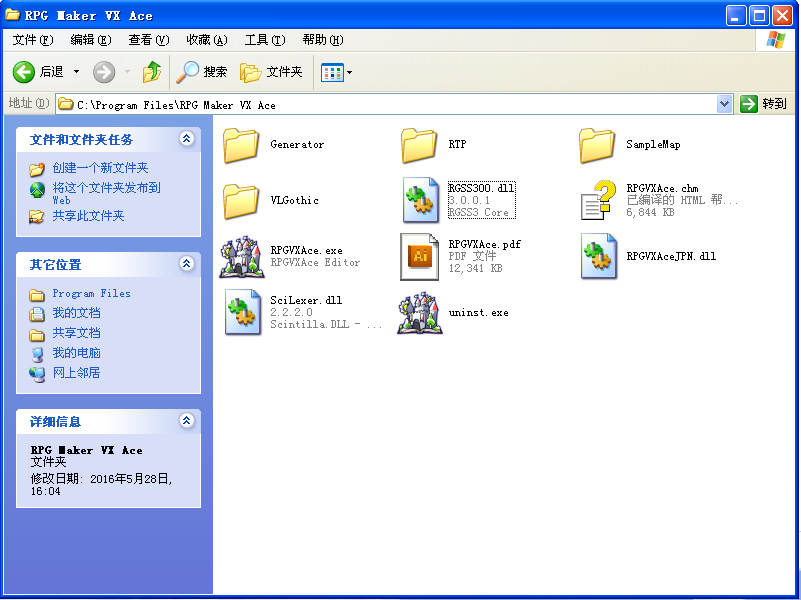Open the 文件(F) menu
The width and height of the screenshot is (801, 600).
pyautogui.click(x=33, y=40)
